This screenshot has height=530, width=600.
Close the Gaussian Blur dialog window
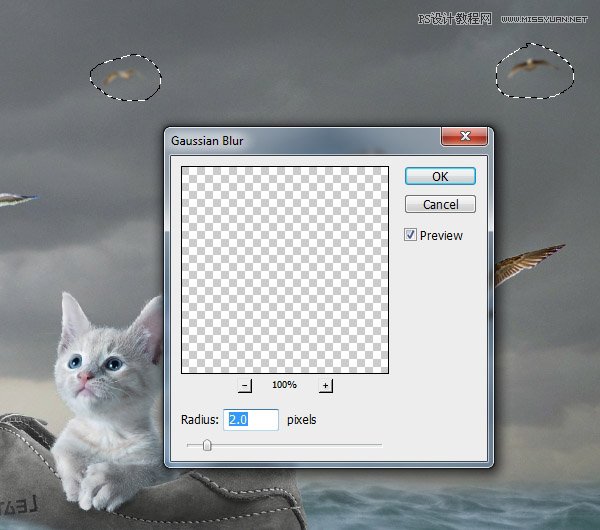click(x=464, y=140)
